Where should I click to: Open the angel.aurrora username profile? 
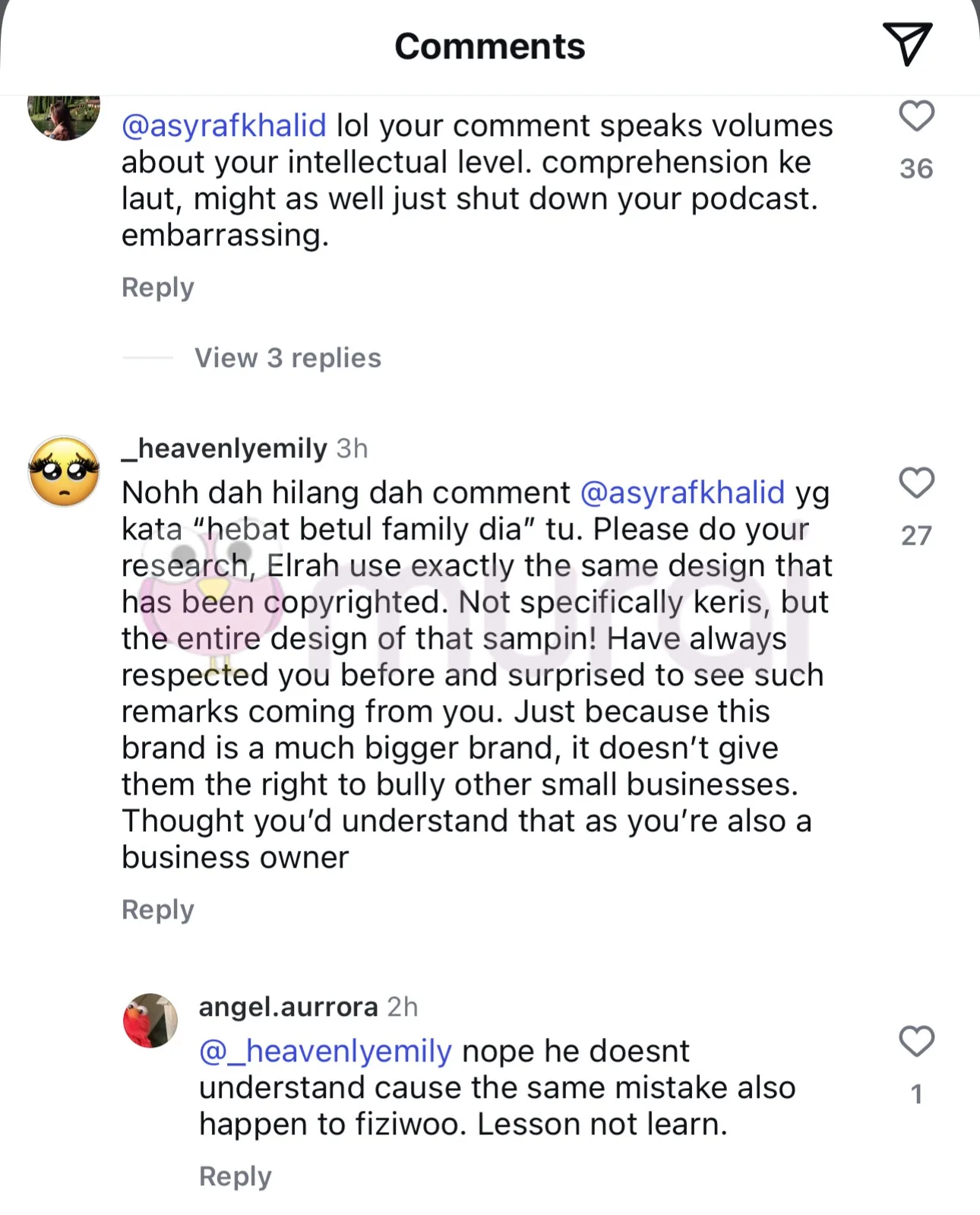[x=288, y=1007]
